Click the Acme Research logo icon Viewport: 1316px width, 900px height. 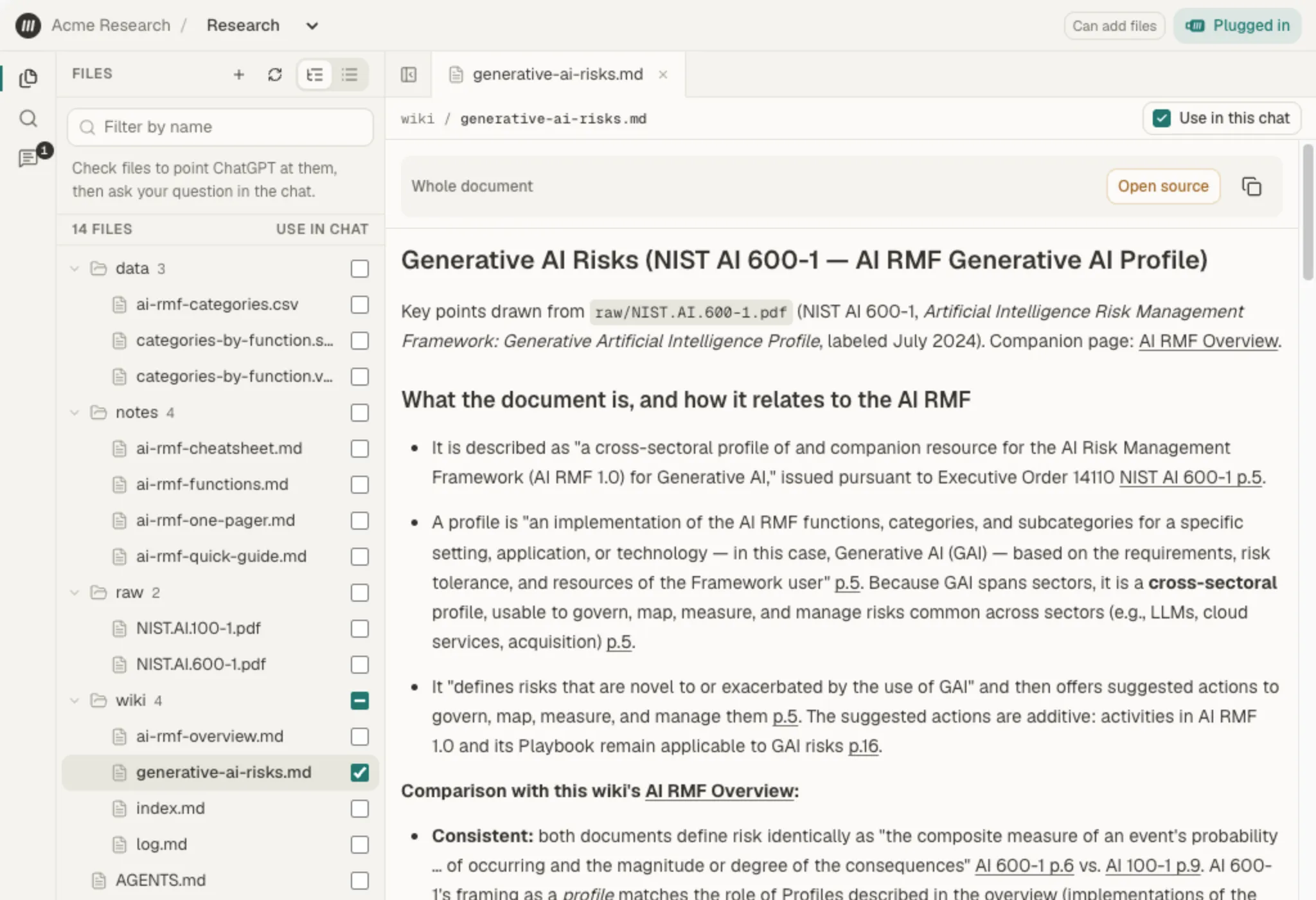click(28, 26)
